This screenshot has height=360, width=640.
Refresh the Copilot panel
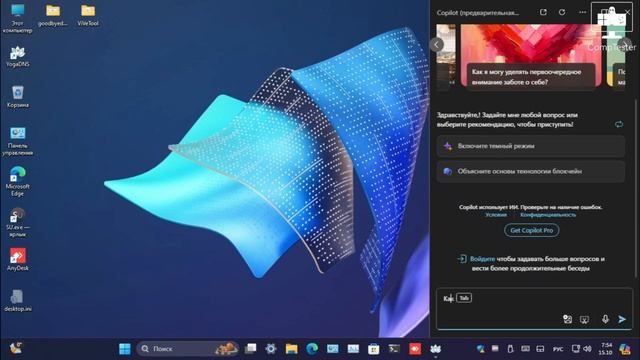click(x=562, y=12)
